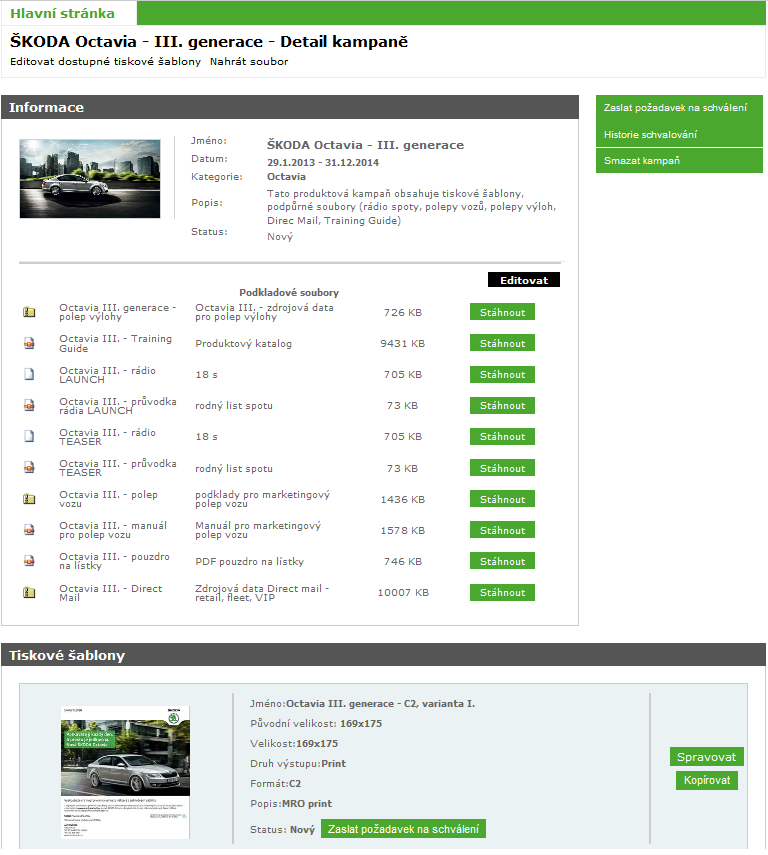
Task: Open the Hlavní stránka tab
Action: pyautogui.click(x=62, y=13)
